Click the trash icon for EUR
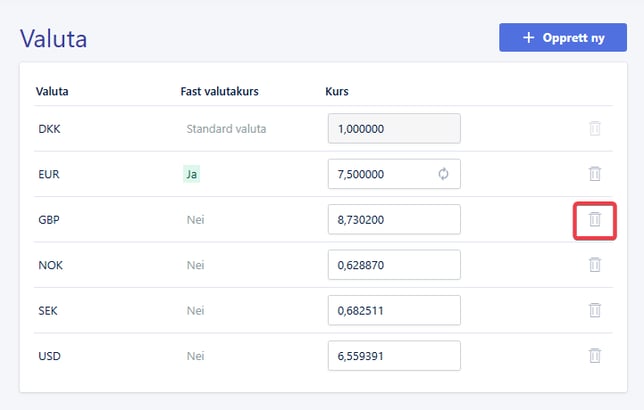This screenshot has width=644, height=410. pyautogui.click(x=594, y=174)
